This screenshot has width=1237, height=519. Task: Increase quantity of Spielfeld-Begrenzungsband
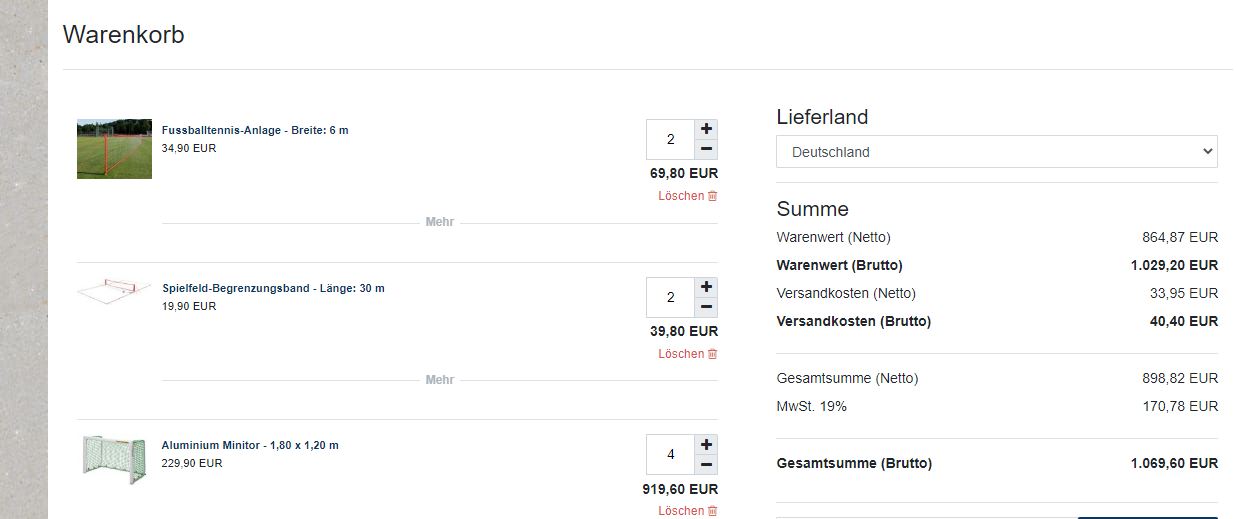[707, 287]
